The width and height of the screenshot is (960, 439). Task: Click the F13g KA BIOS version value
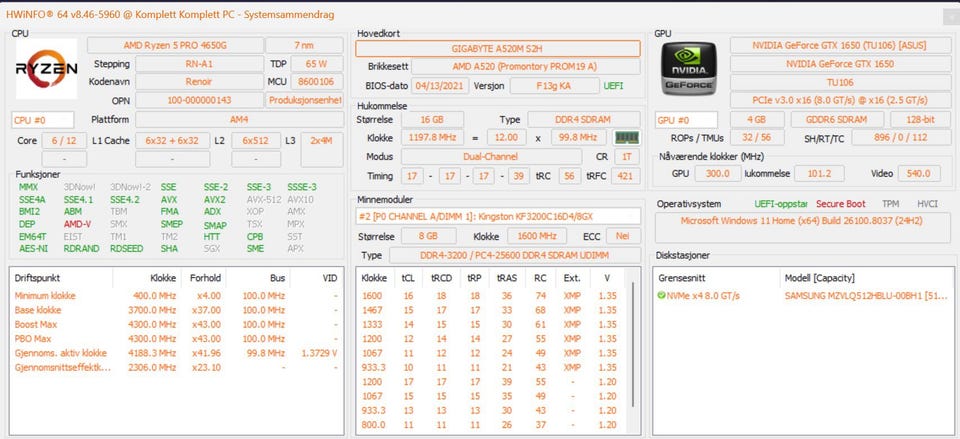pos(554,86)
